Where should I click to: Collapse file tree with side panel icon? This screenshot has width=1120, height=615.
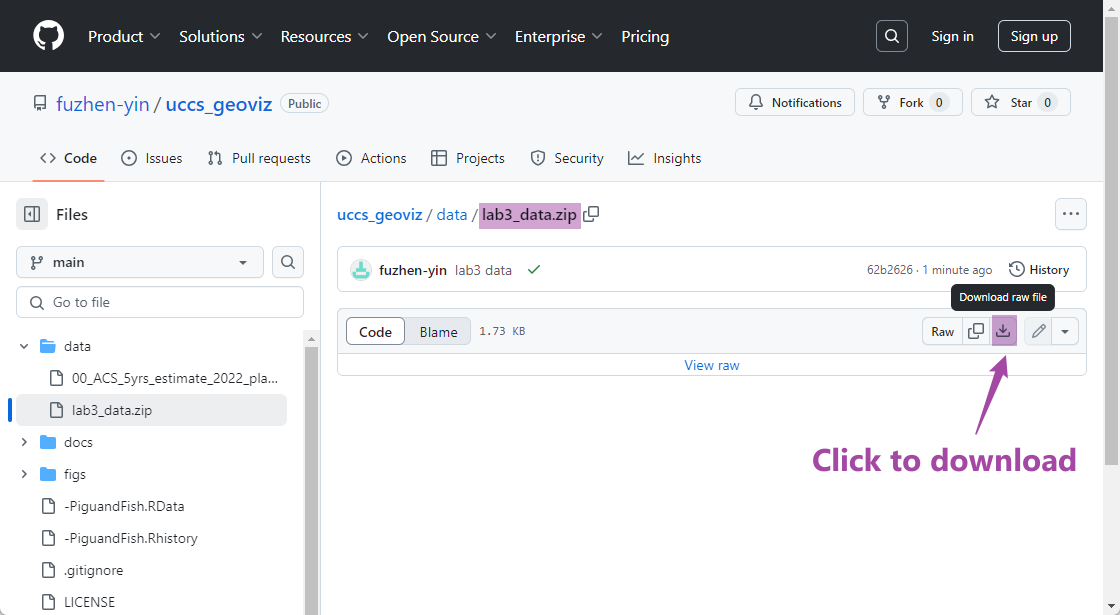pyautogui.click(x=32, y=214)
